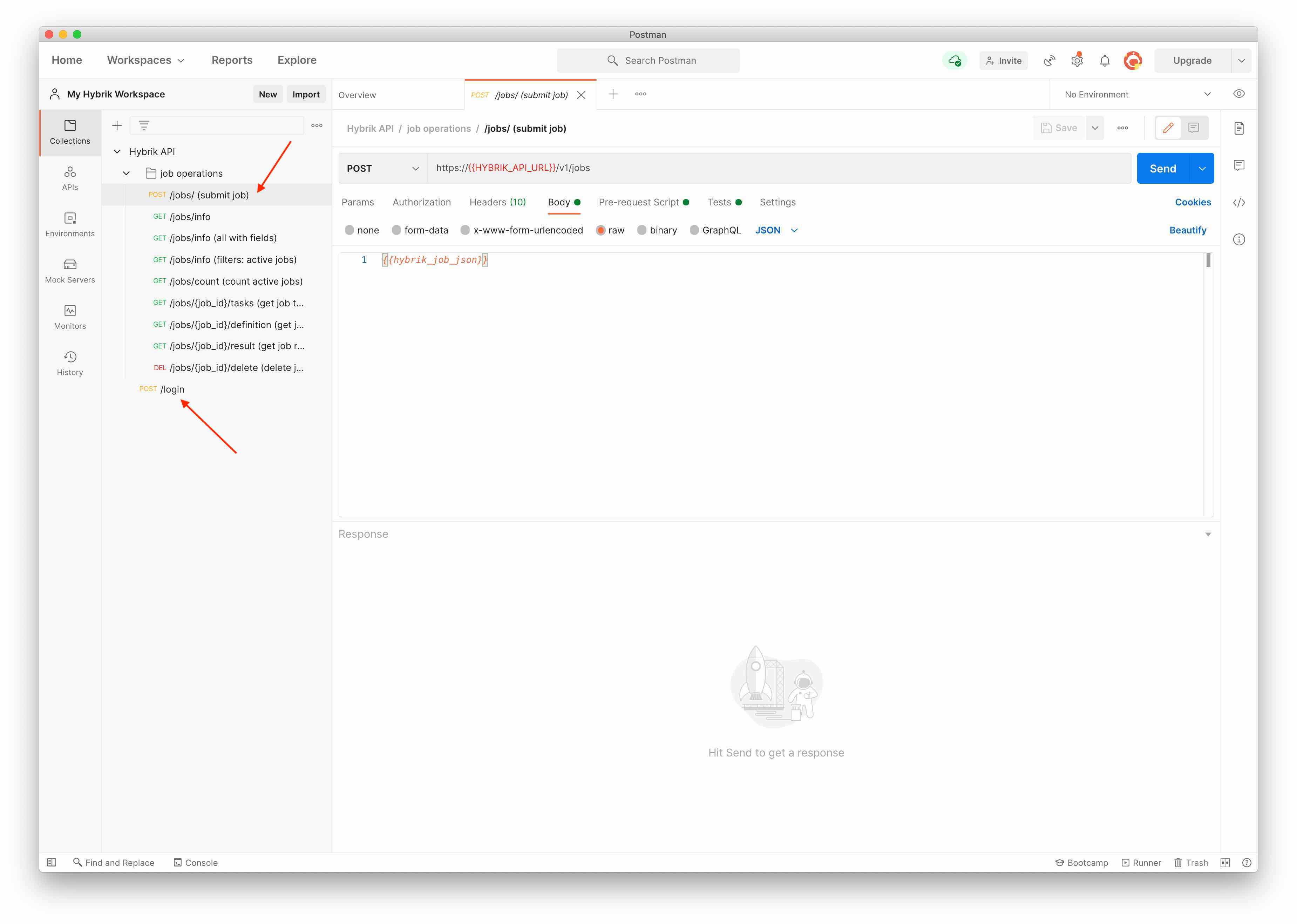
Task: Open the help question mark icon
Action: tap(1247, 863)
